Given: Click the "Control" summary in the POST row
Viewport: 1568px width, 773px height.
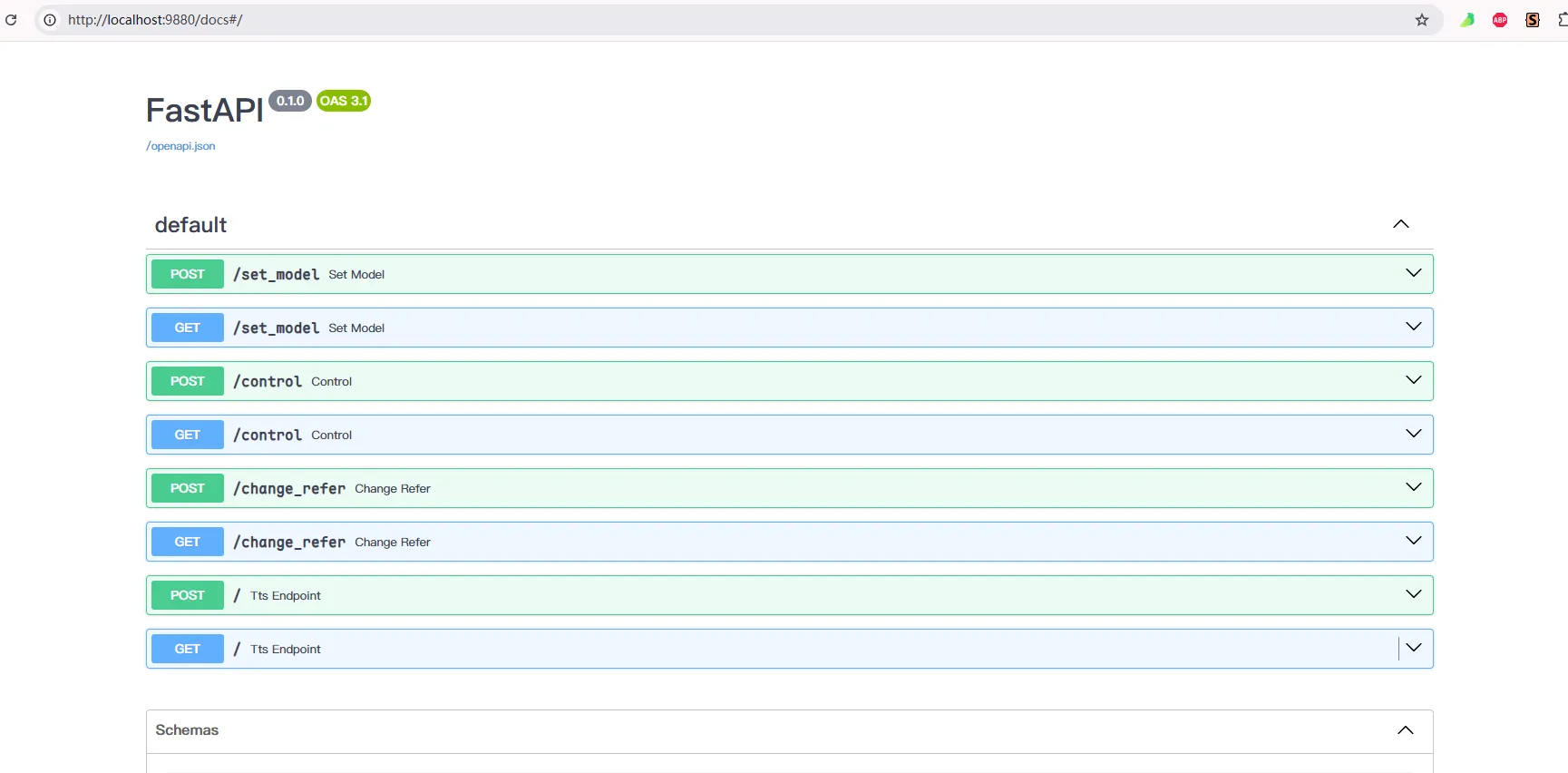Looking at the screenshot, I should [332, 382].
